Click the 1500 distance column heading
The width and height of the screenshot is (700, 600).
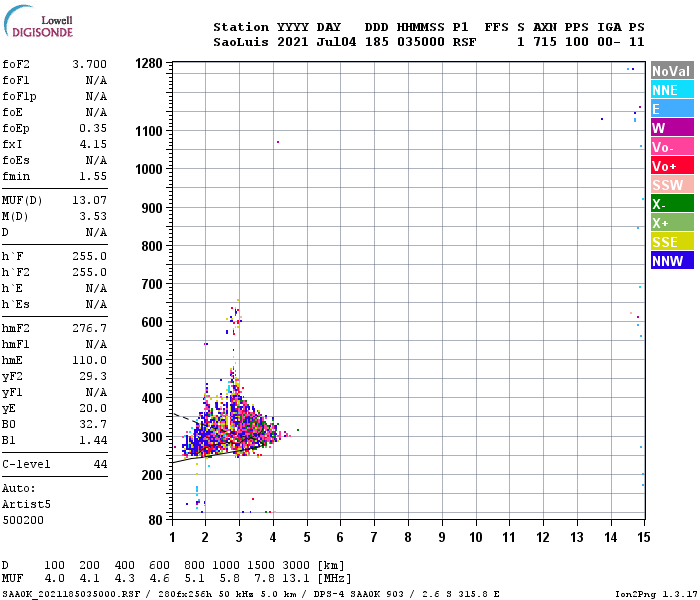click(261, 565)
